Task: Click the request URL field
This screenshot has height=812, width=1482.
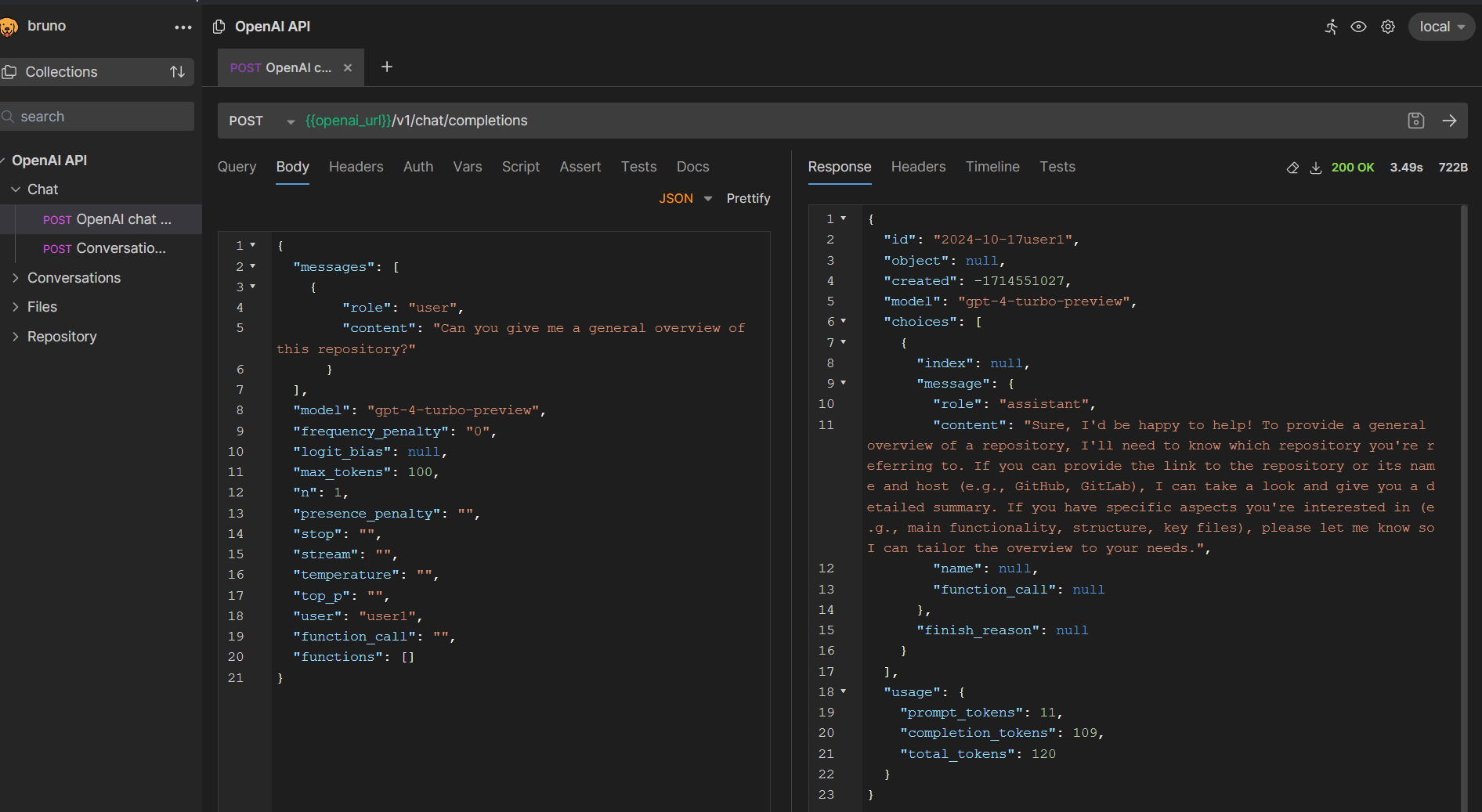Action: click(850, 121)
